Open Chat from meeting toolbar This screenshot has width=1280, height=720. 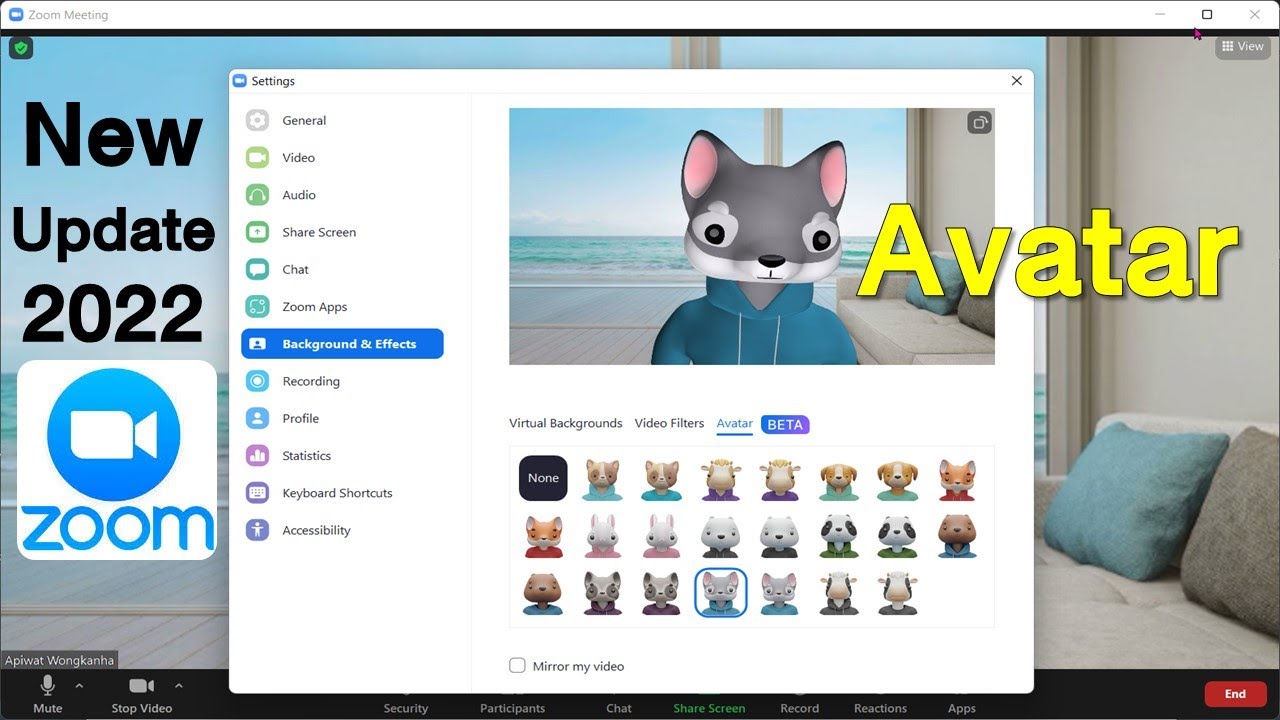point(619,707)
